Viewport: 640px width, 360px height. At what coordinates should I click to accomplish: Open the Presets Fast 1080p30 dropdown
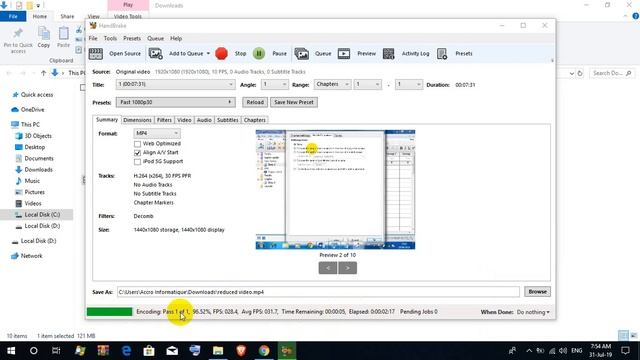pos(176,102)
